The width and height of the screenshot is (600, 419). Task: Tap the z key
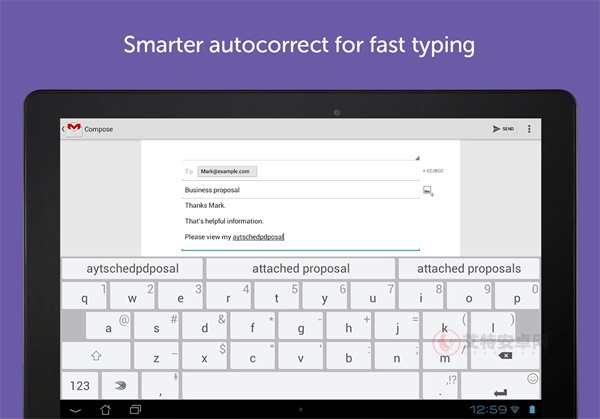157,356
